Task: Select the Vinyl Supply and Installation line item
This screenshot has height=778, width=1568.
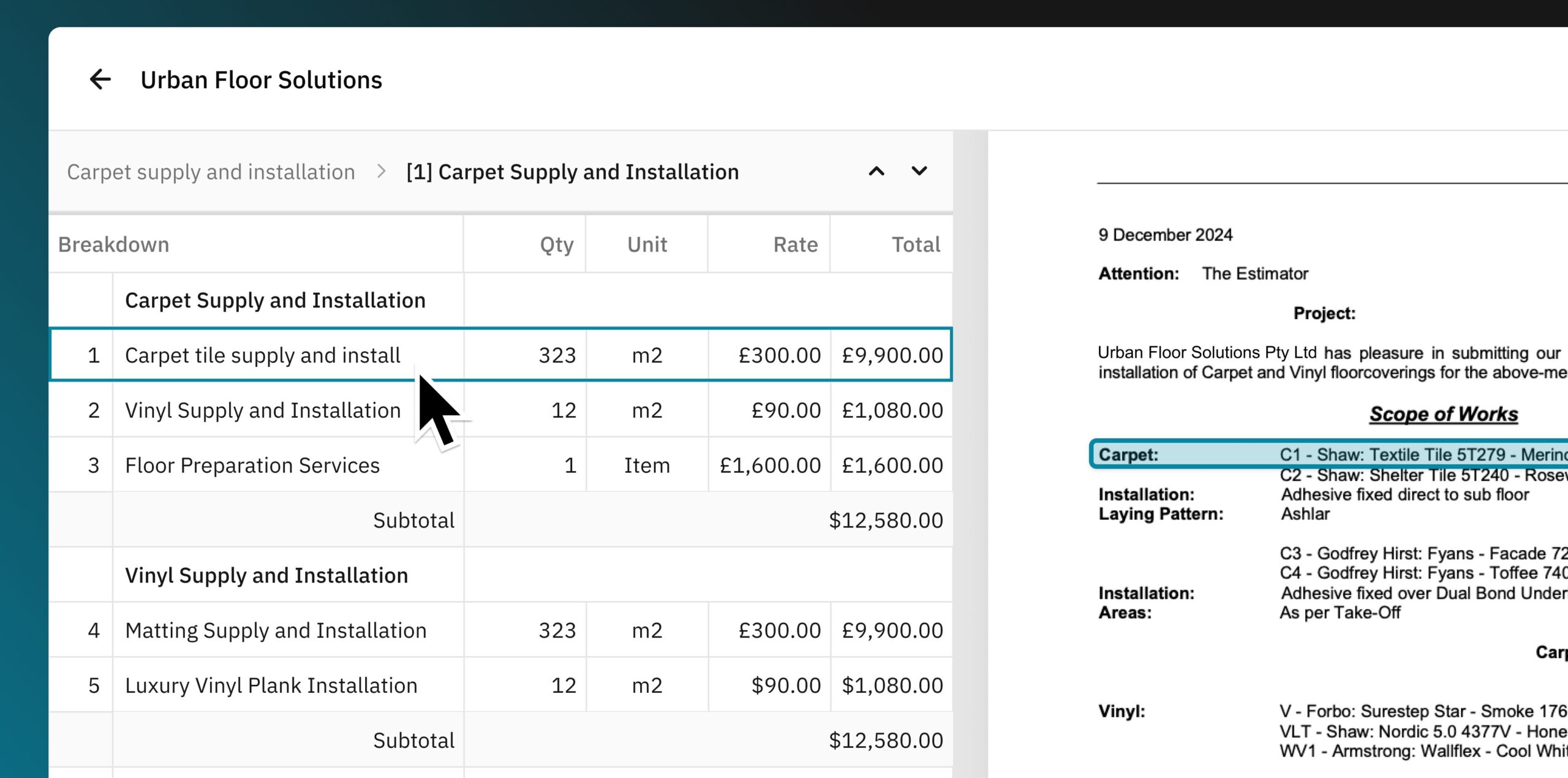Action: tap(263, 409)
